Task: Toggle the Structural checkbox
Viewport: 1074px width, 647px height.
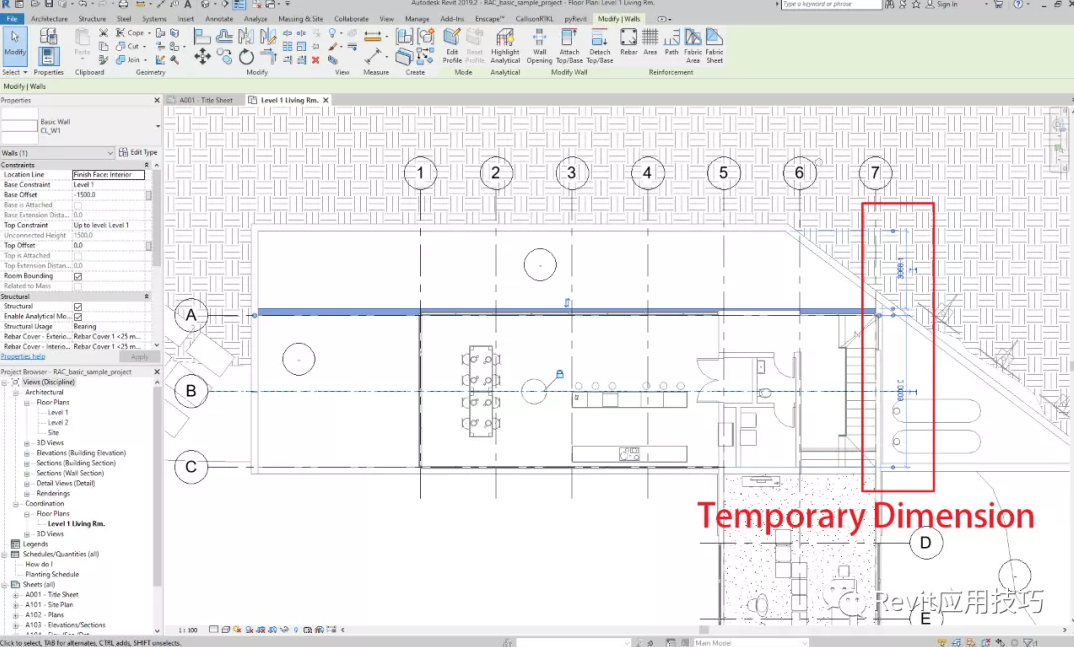Action: 77,307
